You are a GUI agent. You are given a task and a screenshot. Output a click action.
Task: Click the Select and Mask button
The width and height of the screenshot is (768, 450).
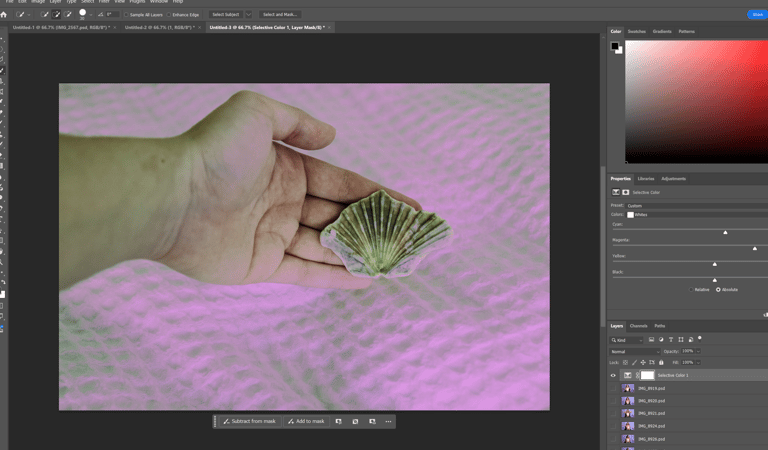(280, 15)
